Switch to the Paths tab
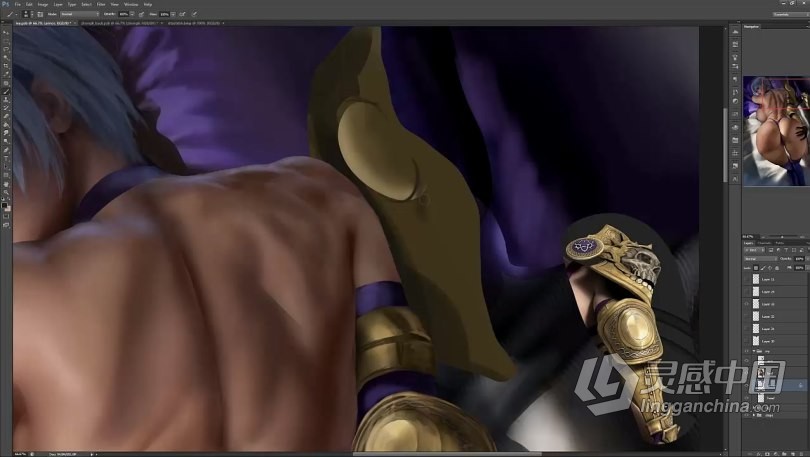Screen dimensions: 810x457 click(x=780, y=243)
